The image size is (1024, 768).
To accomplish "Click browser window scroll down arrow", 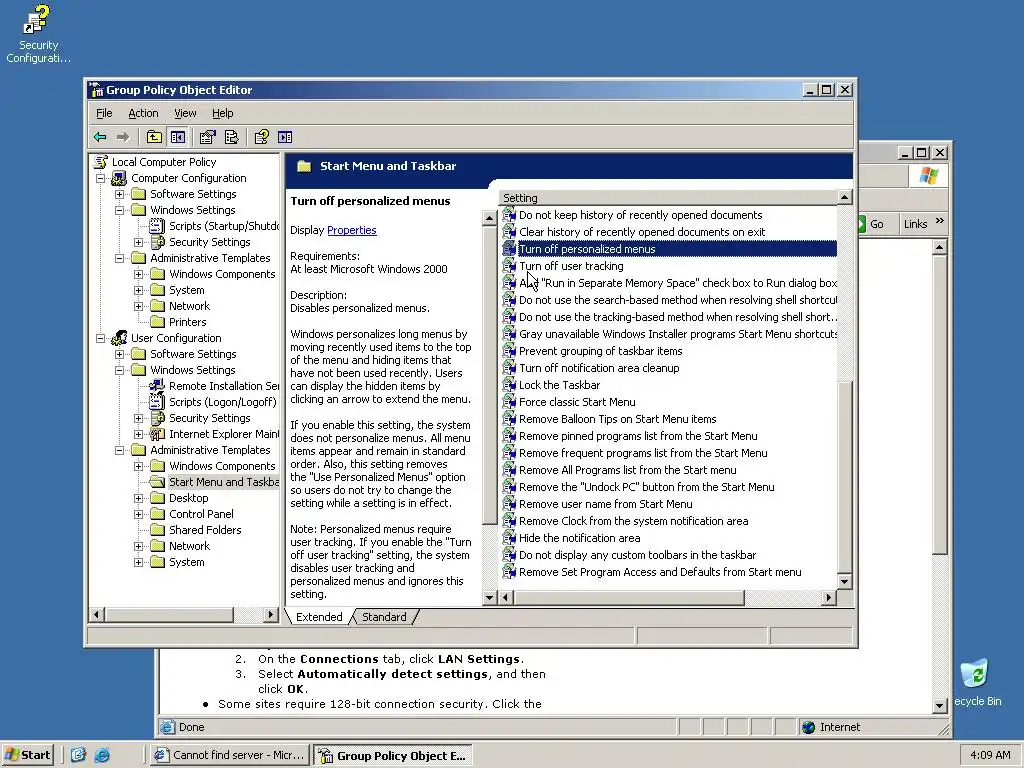I will coord(939,705).
